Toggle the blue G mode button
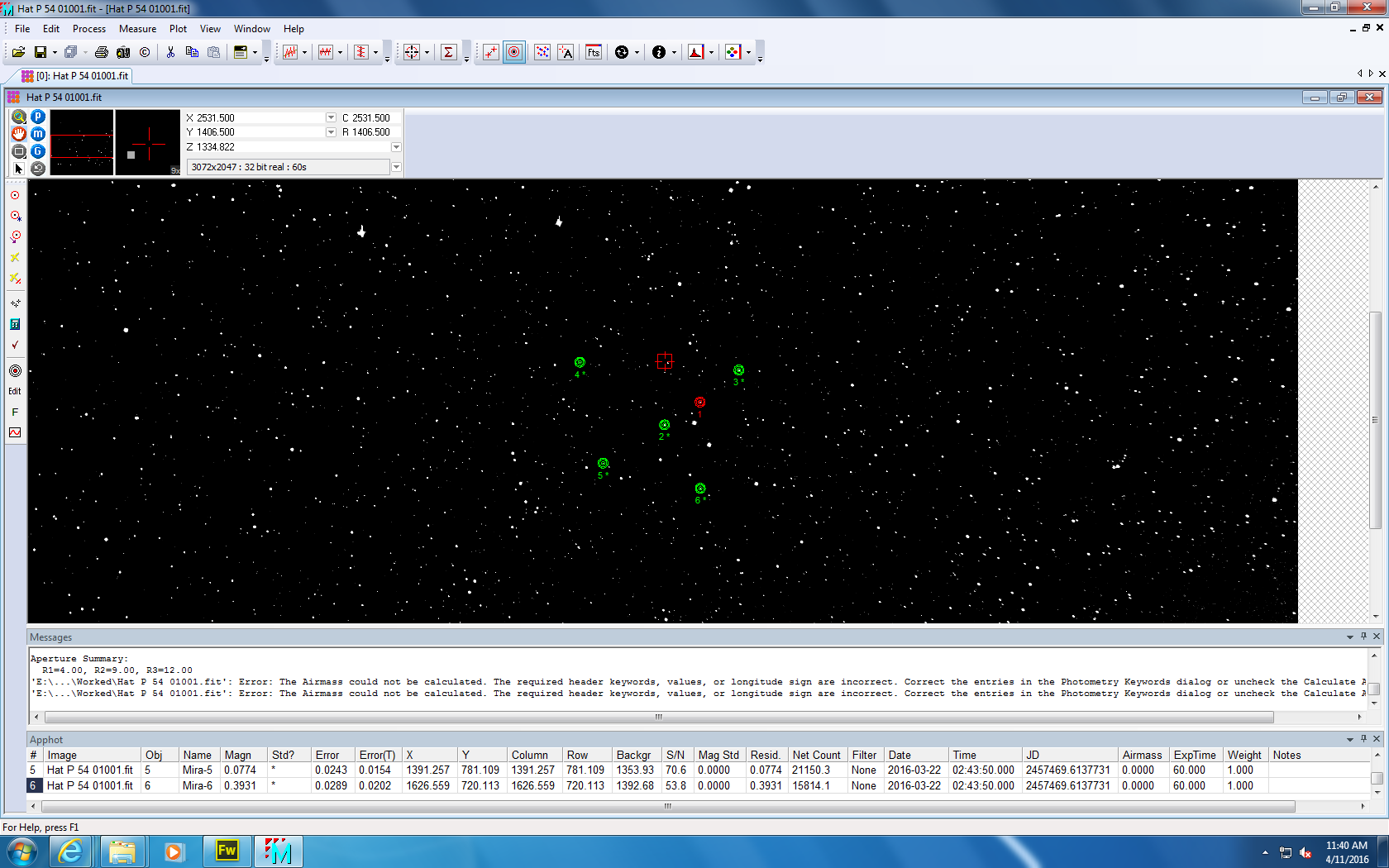The height and width of the screenshot is (868, 1389). (x=38, y=151)
